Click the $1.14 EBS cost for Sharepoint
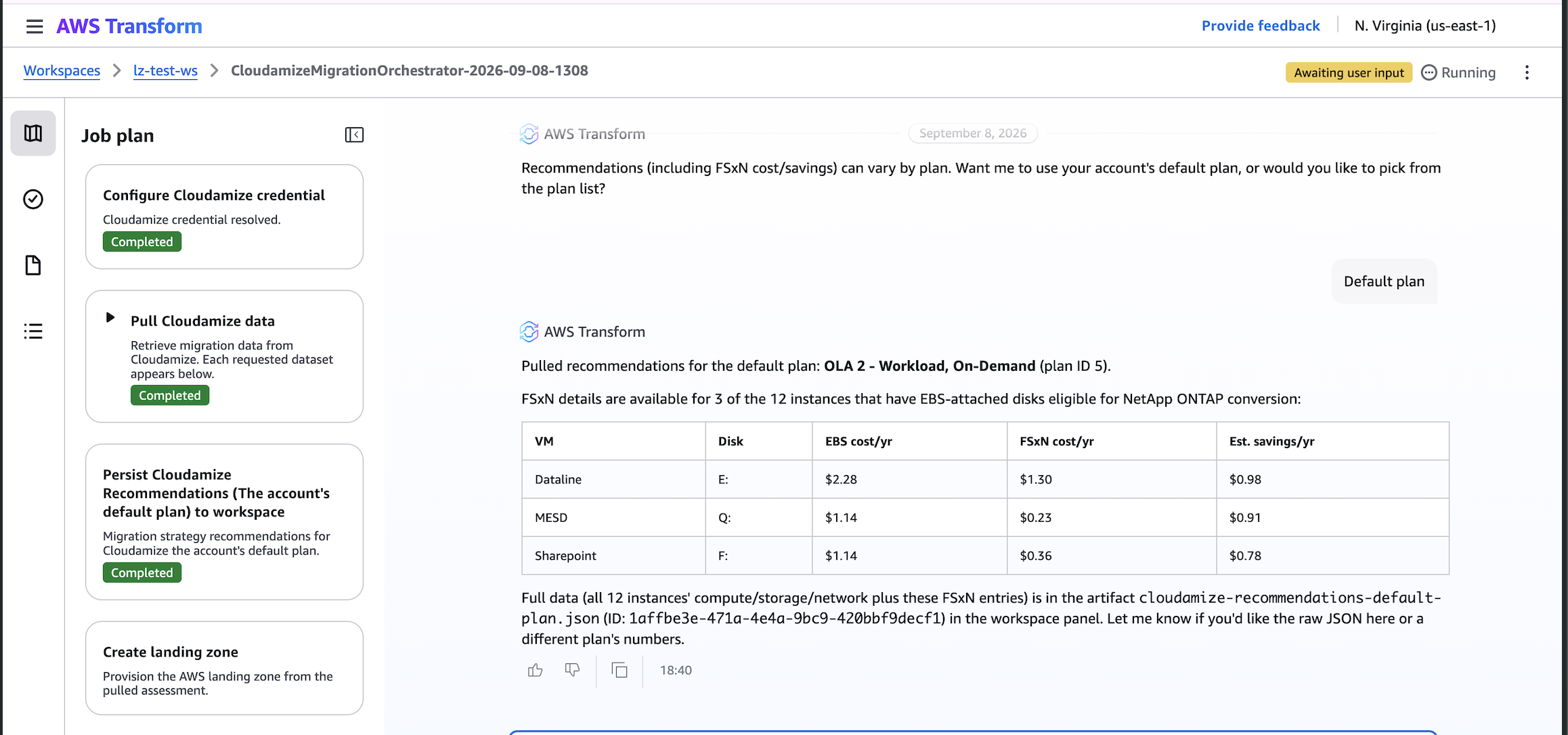1568x735 pixels. [841, 556]
